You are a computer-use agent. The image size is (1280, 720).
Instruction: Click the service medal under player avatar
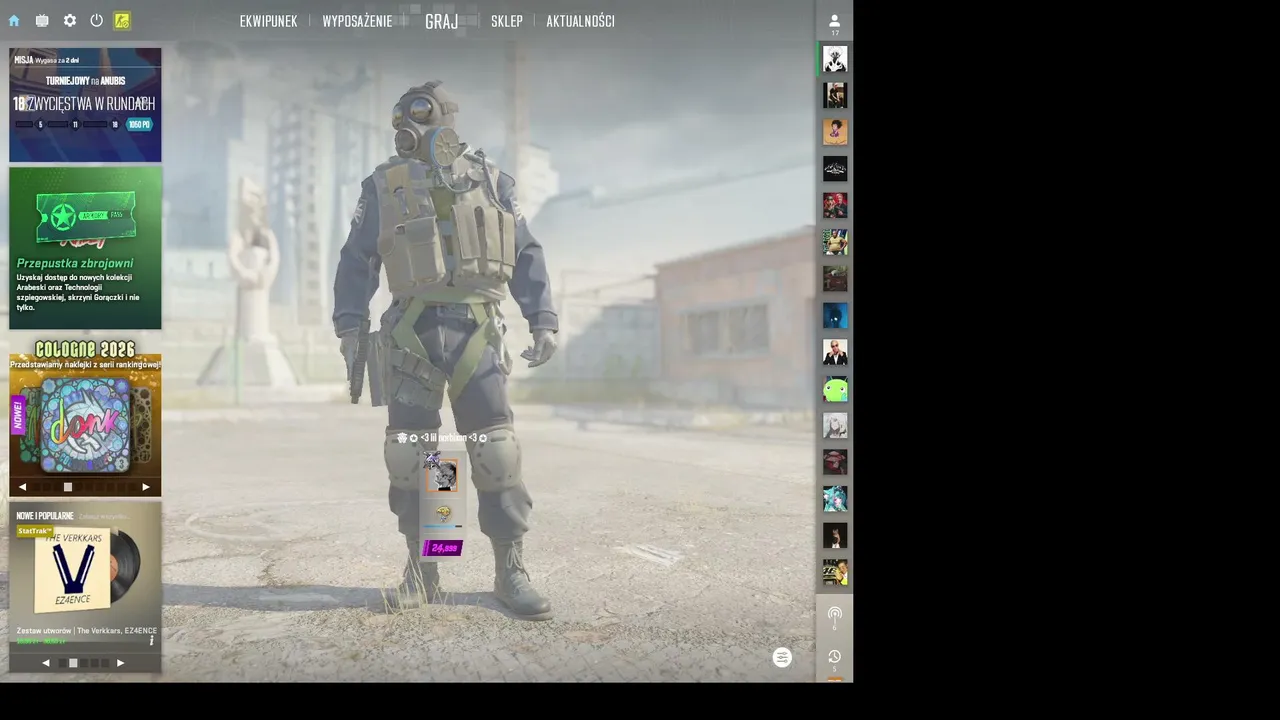pyautogui.click(x=443, y=514)
